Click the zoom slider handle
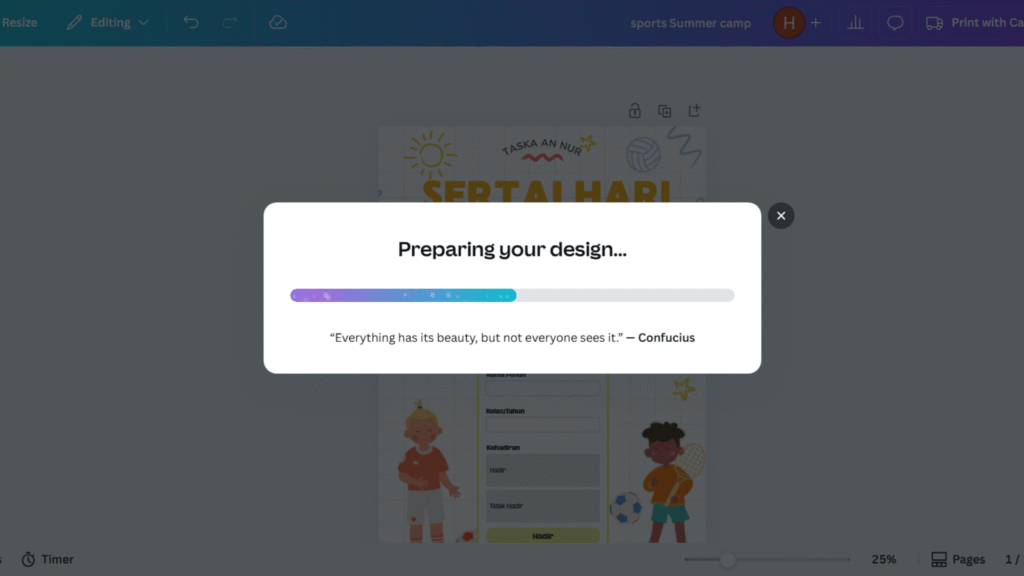The image size is (1024, 576). click(728, 560)
